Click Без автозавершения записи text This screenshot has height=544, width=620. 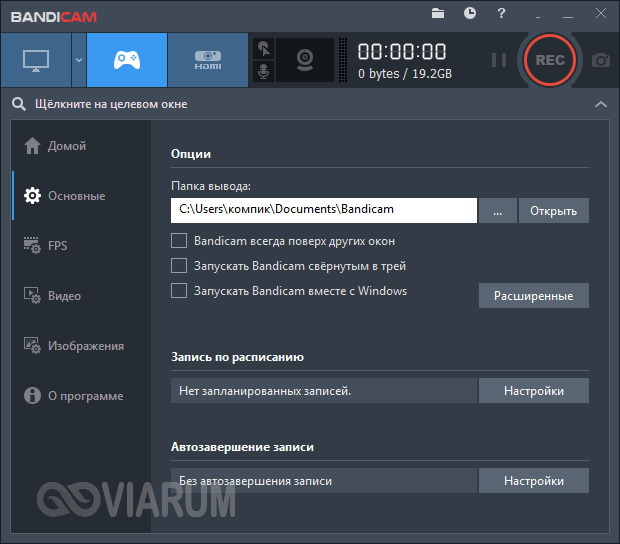pos(255,481)
